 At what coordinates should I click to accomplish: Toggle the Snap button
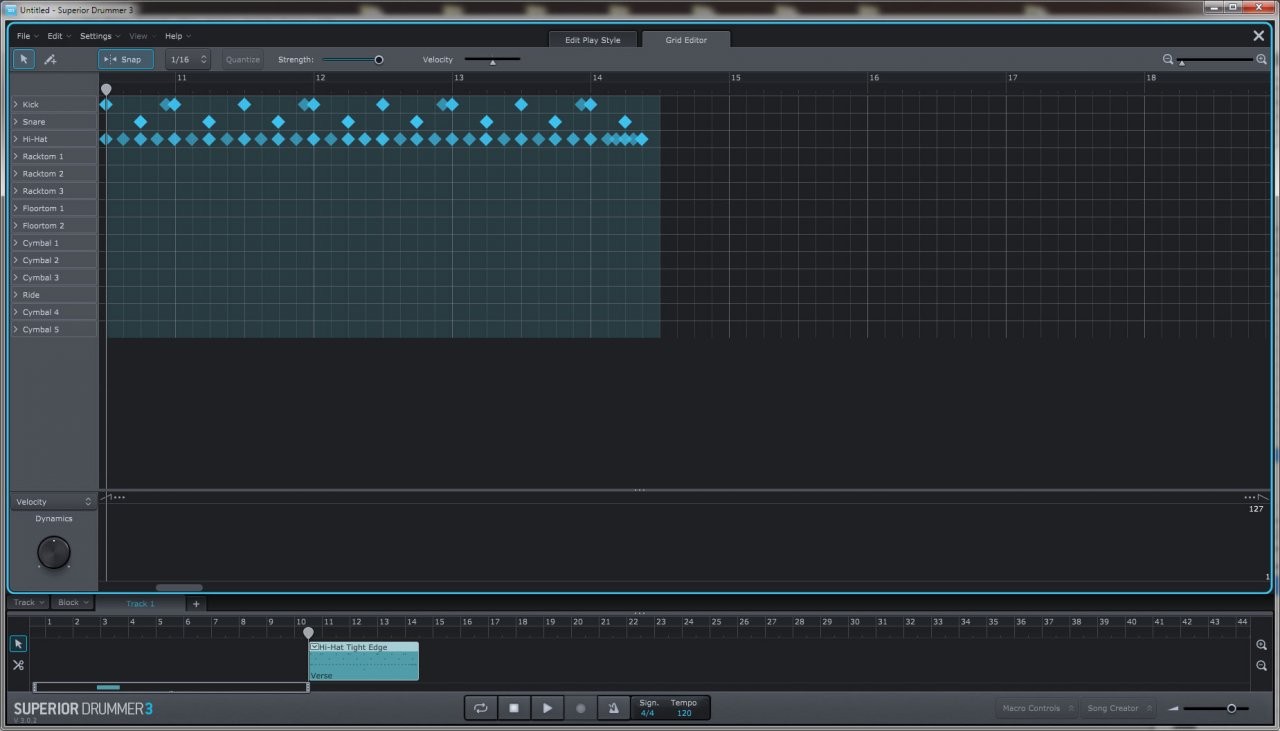point(126,59)
